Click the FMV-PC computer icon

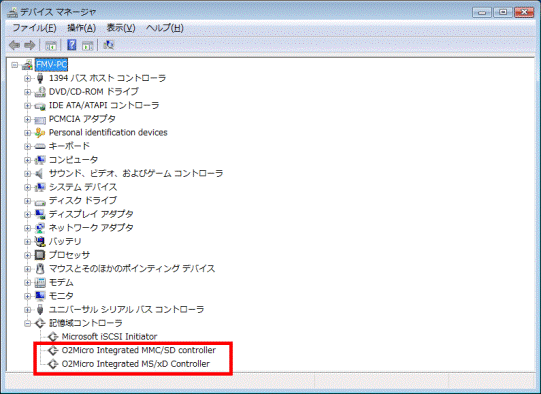tap(27, 65)
